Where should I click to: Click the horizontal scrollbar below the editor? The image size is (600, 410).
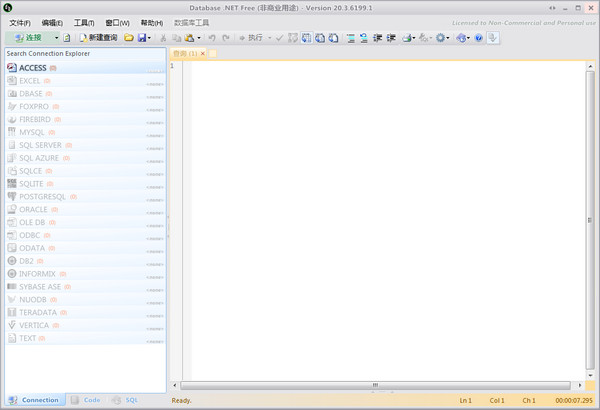tap(375, 384)
